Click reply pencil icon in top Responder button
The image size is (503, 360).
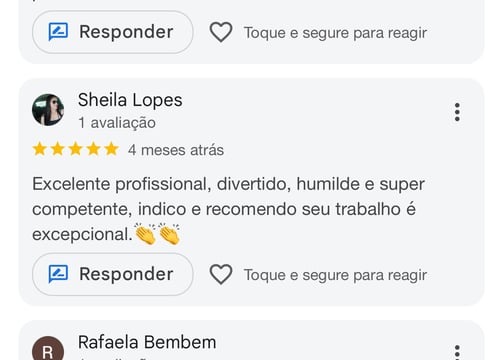(58, 32)
